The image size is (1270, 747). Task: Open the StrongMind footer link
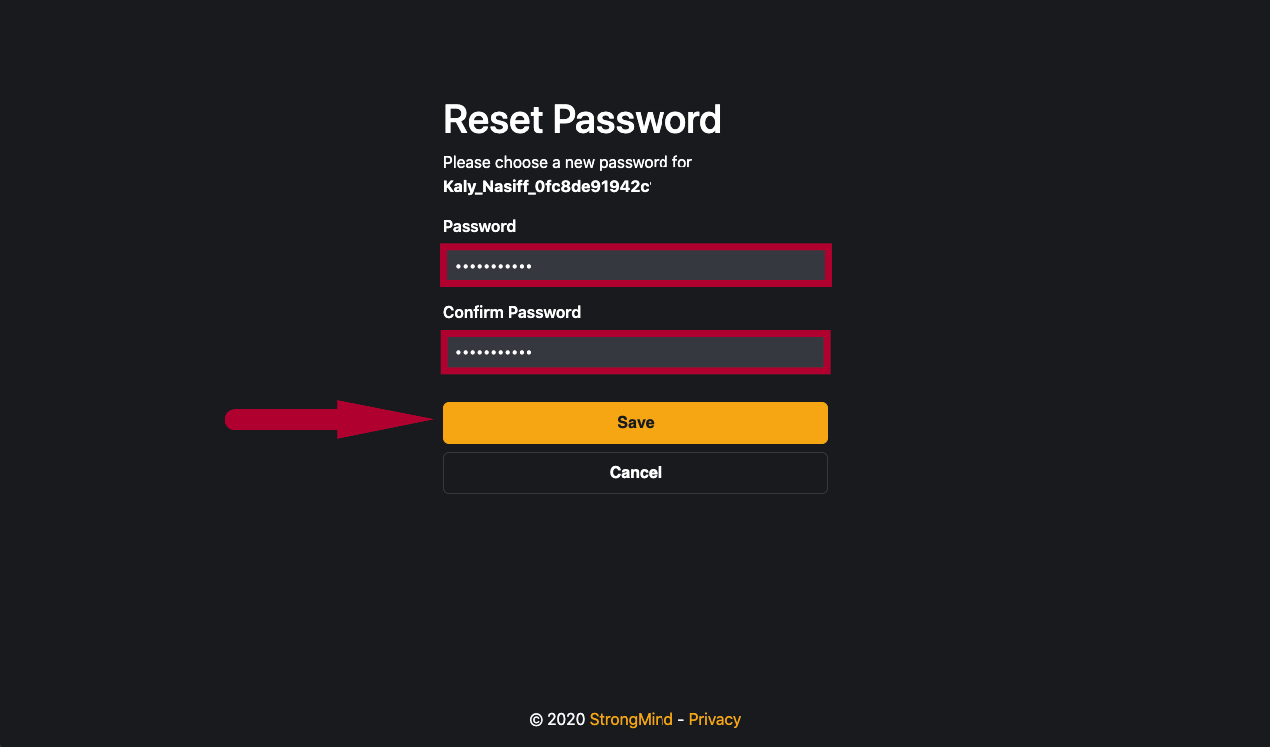pos(630,719)
